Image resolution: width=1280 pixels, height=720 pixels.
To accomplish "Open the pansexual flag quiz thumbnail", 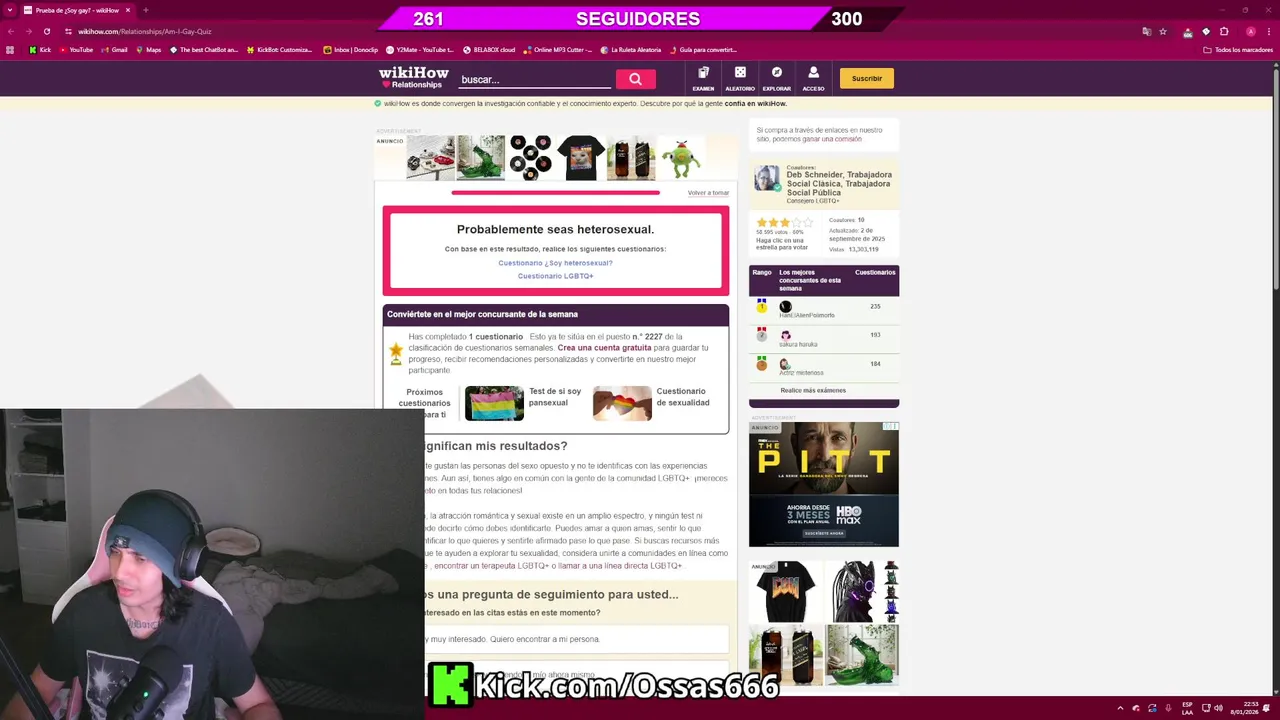I will tap(494, 403).
